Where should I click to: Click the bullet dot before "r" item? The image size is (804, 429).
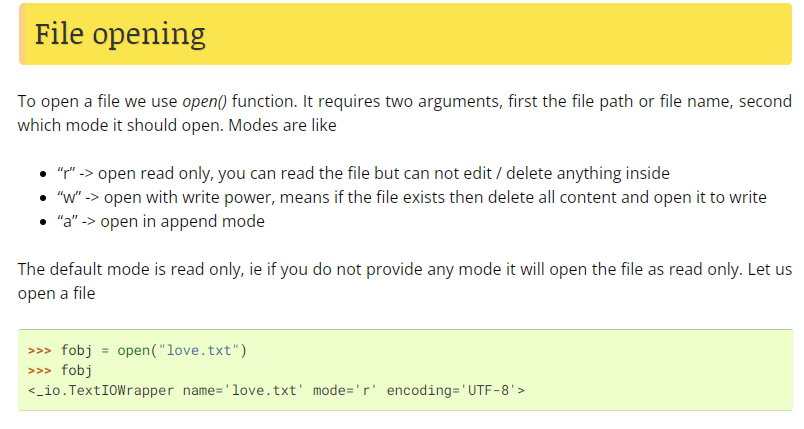[43, 175]
